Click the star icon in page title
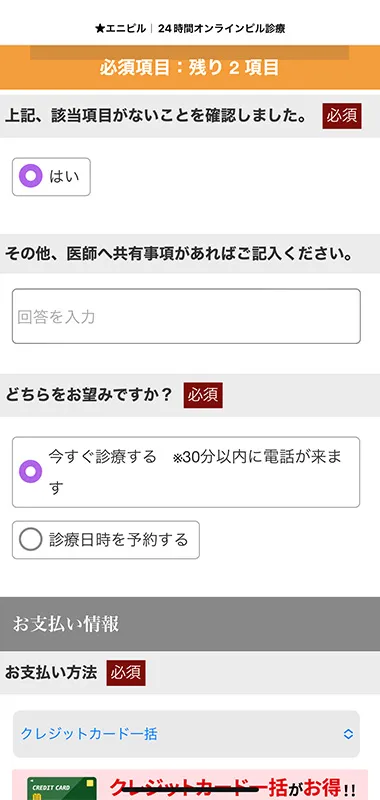The width and height of the screenshot is (380, 800). (x=99, y=29)
